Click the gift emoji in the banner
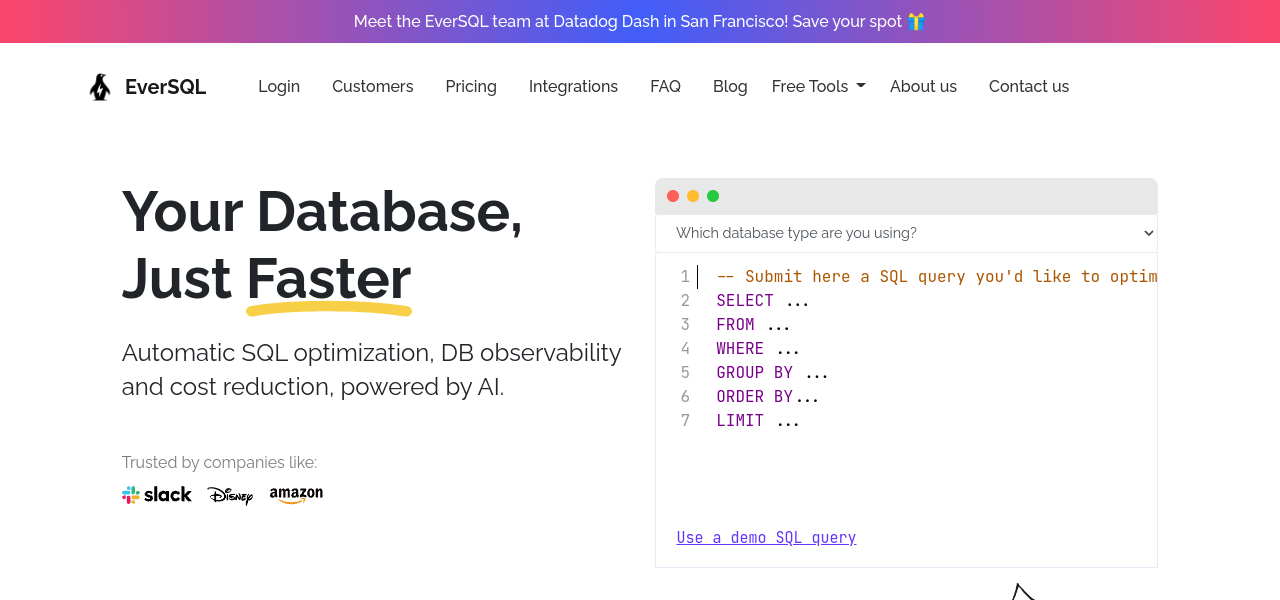 click(916, 21)
